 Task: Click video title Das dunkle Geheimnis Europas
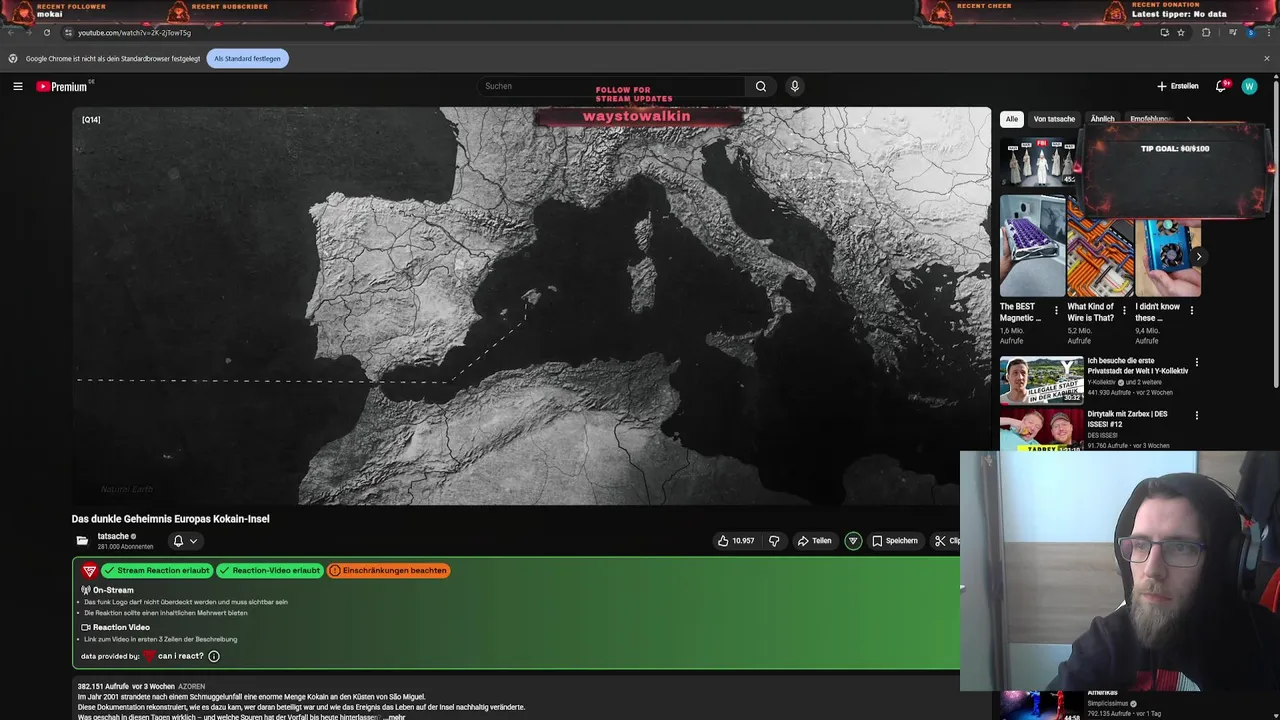[x=170, y=519]
